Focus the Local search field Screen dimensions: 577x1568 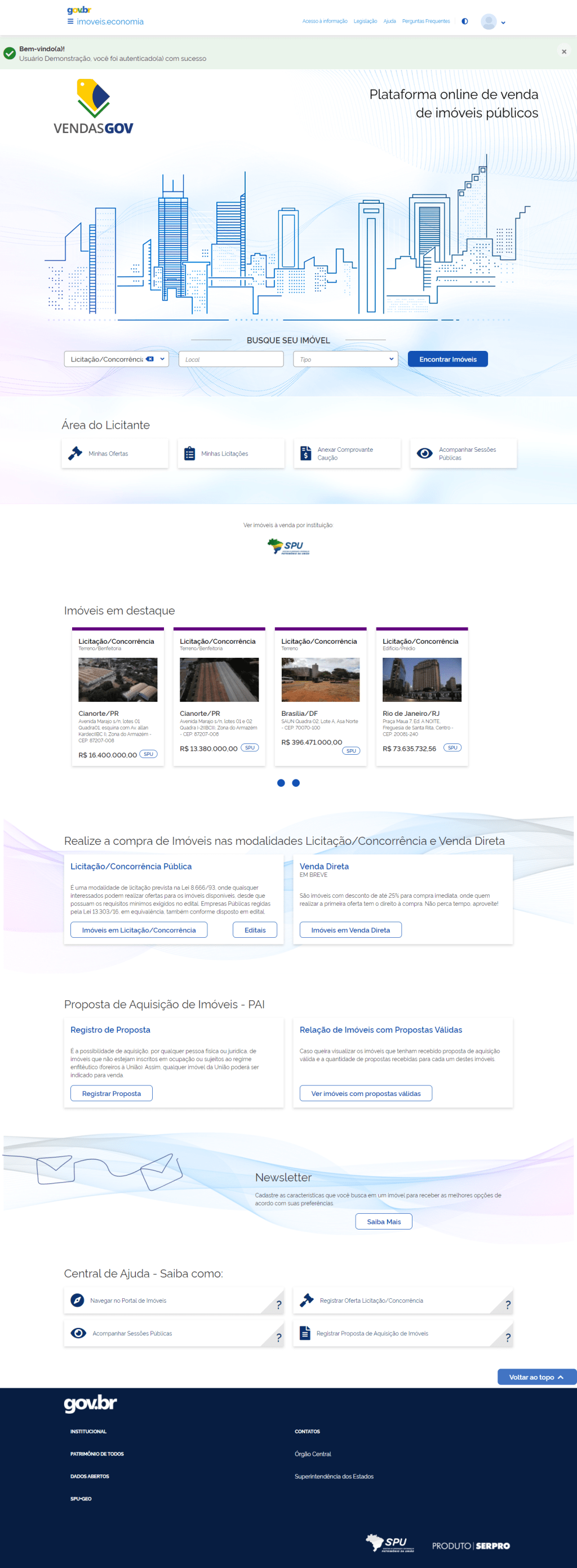pos(231,359)
